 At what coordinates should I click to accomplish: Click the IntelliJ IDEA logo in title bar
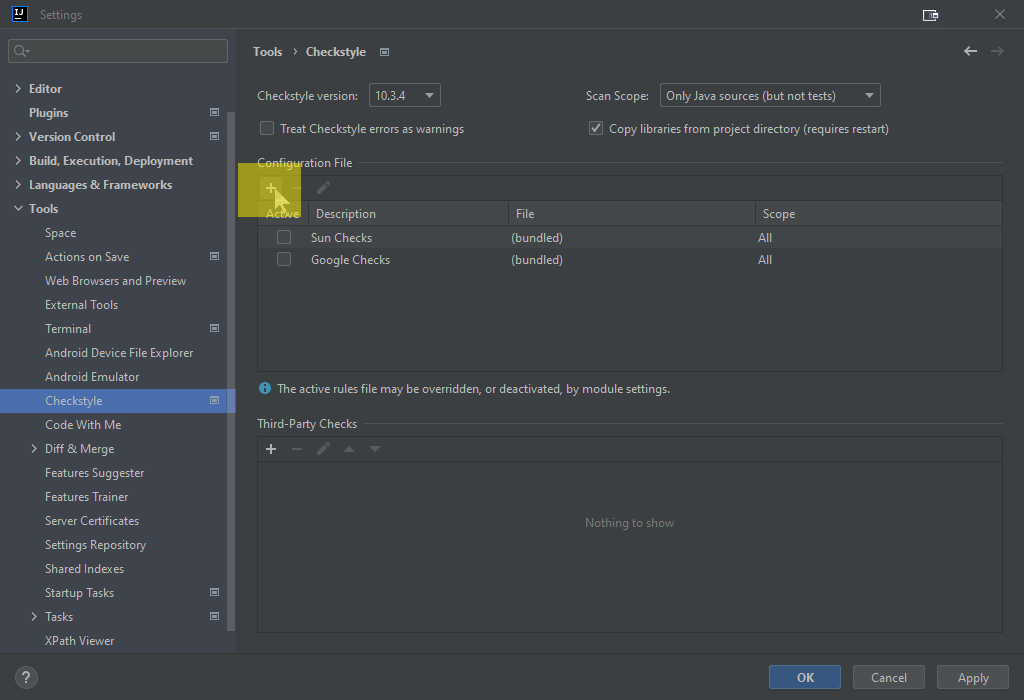click(x=20, y=14)
